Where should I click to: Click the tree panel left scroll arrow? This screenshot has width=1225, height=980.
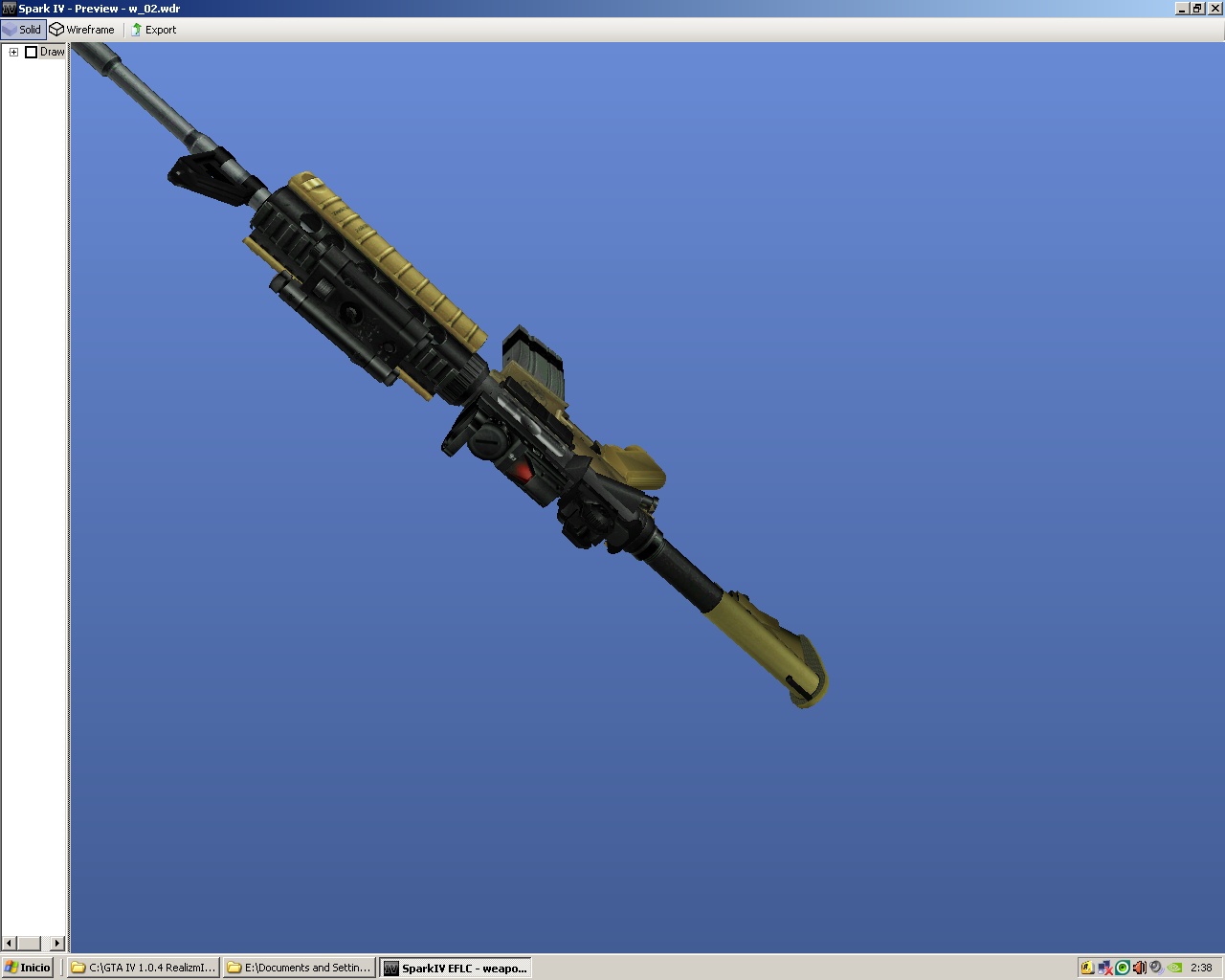(10, 943)
